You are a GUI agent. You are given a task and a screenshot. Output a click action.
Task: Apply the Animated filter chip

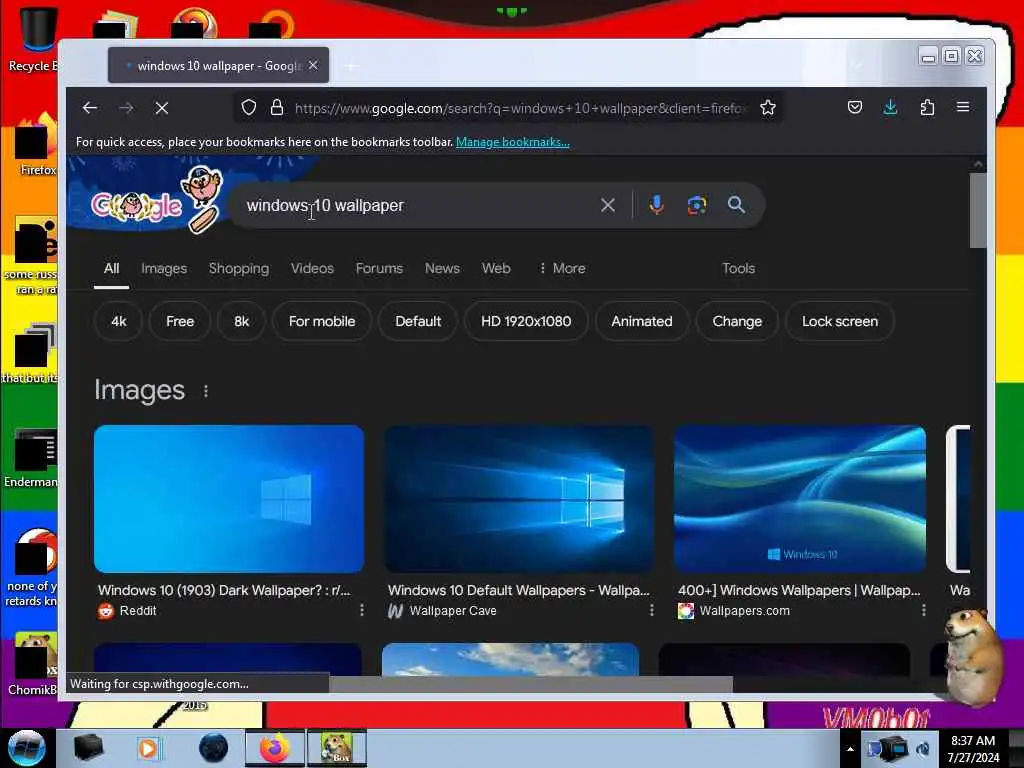pos(642,321)
